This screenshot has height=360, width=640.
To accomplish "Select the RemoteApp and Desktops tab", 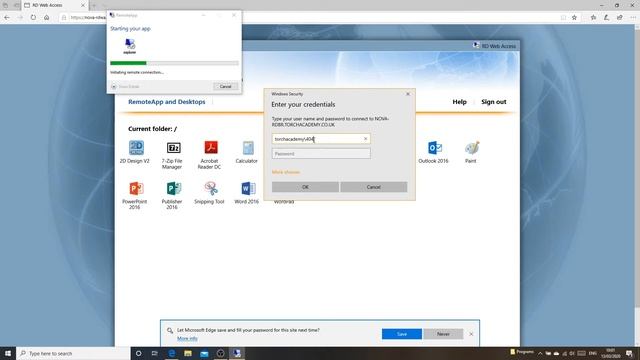I will (x=167, y=102).
